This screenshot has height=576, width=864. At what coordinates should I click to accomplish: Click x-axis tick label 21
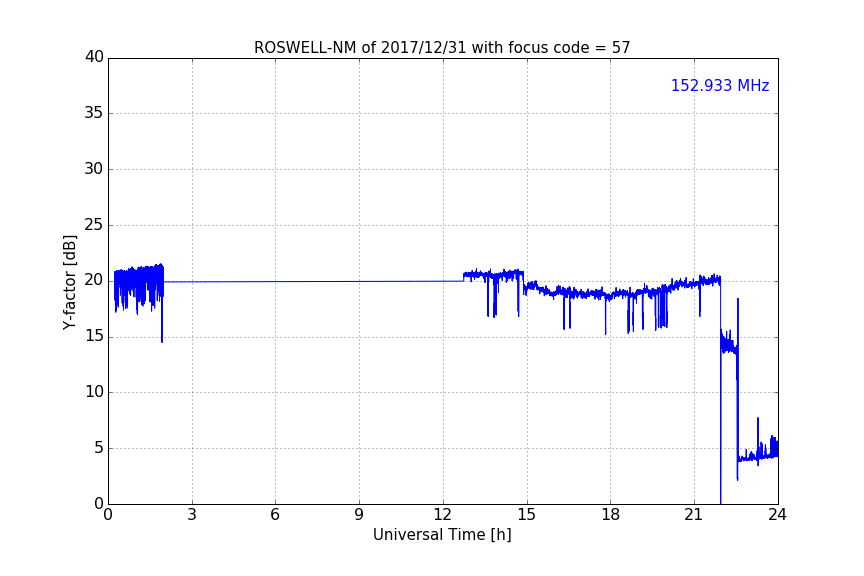pyautogui.click(x=694, y=515)
